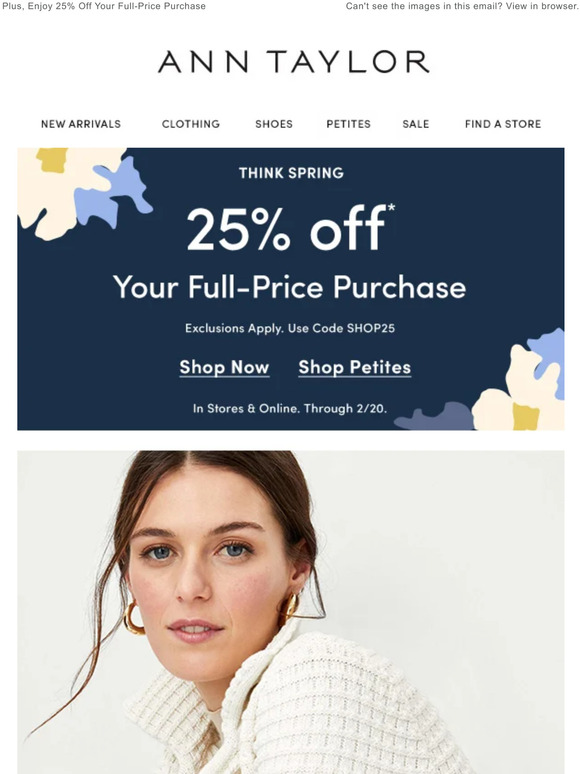Viewport: 580px width, 774px height.
Task: Click the Shop Petites link in banner
Action: tap(354, 367)
